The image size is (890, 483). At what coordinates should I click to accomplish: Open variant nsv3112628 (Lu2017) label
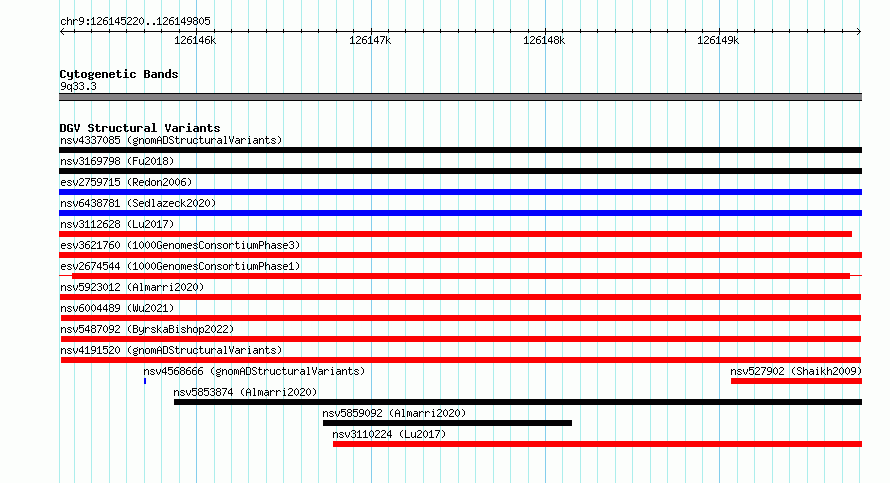(117, 224)
